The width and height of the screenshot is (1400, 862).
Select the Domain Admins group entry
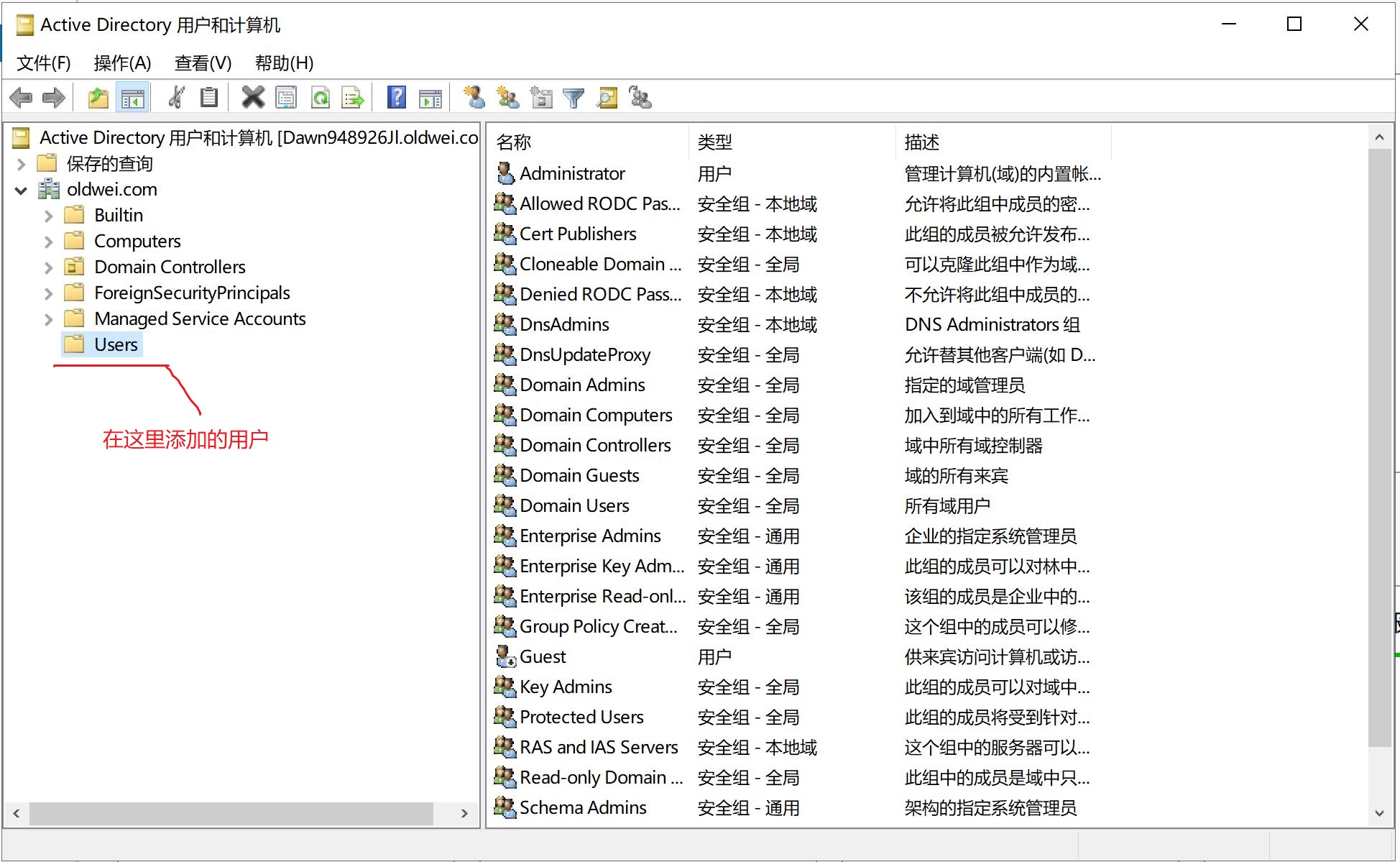581,385
